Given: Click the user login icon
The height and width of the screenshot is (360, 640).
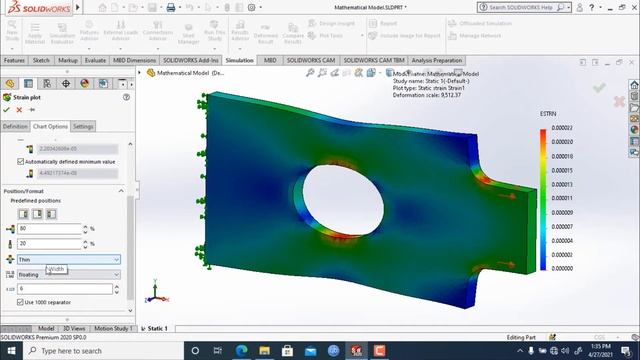Looking at the screenshot, I should tap(580, 7).
